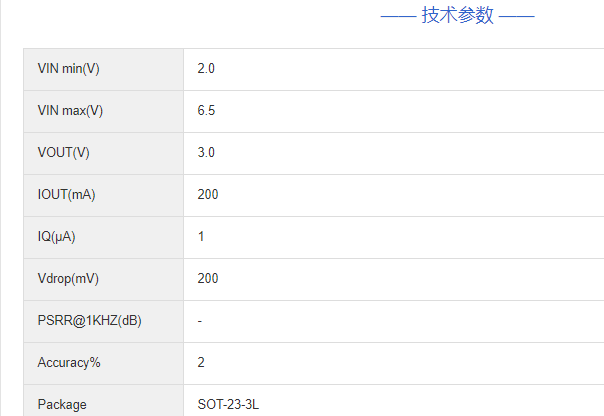Click the VIN max(V) label cell

[70, 111]
